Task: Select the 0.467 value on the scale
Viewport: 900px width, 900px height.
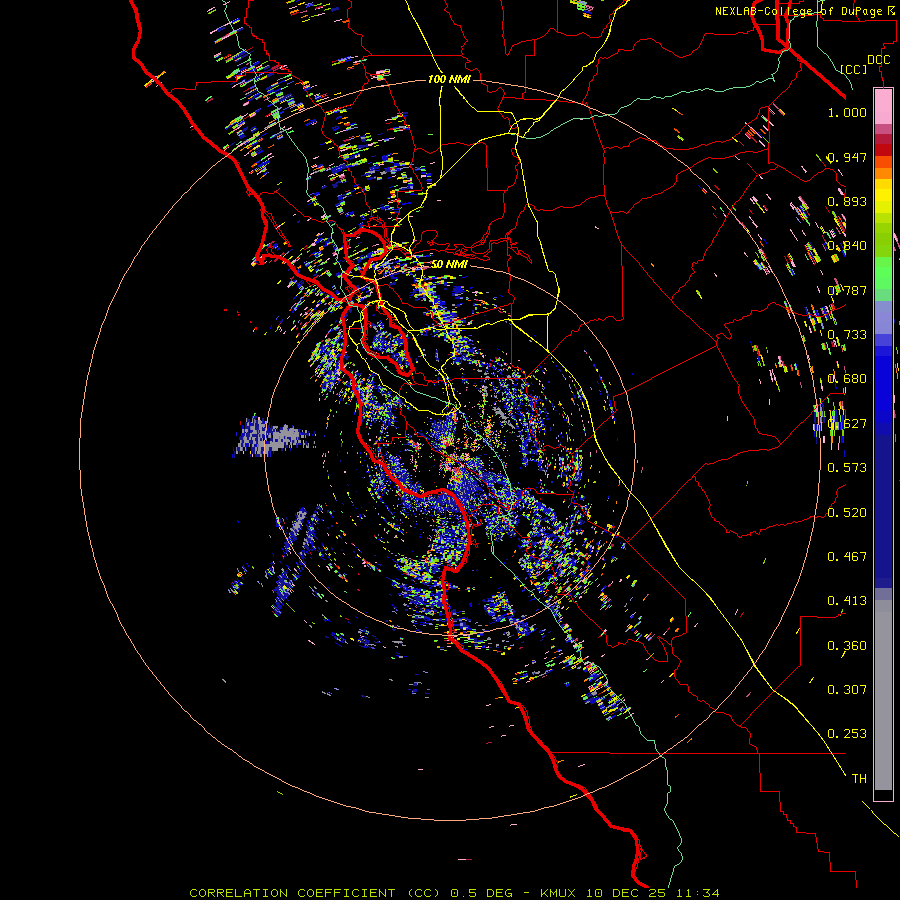Action: pos(847,557)
